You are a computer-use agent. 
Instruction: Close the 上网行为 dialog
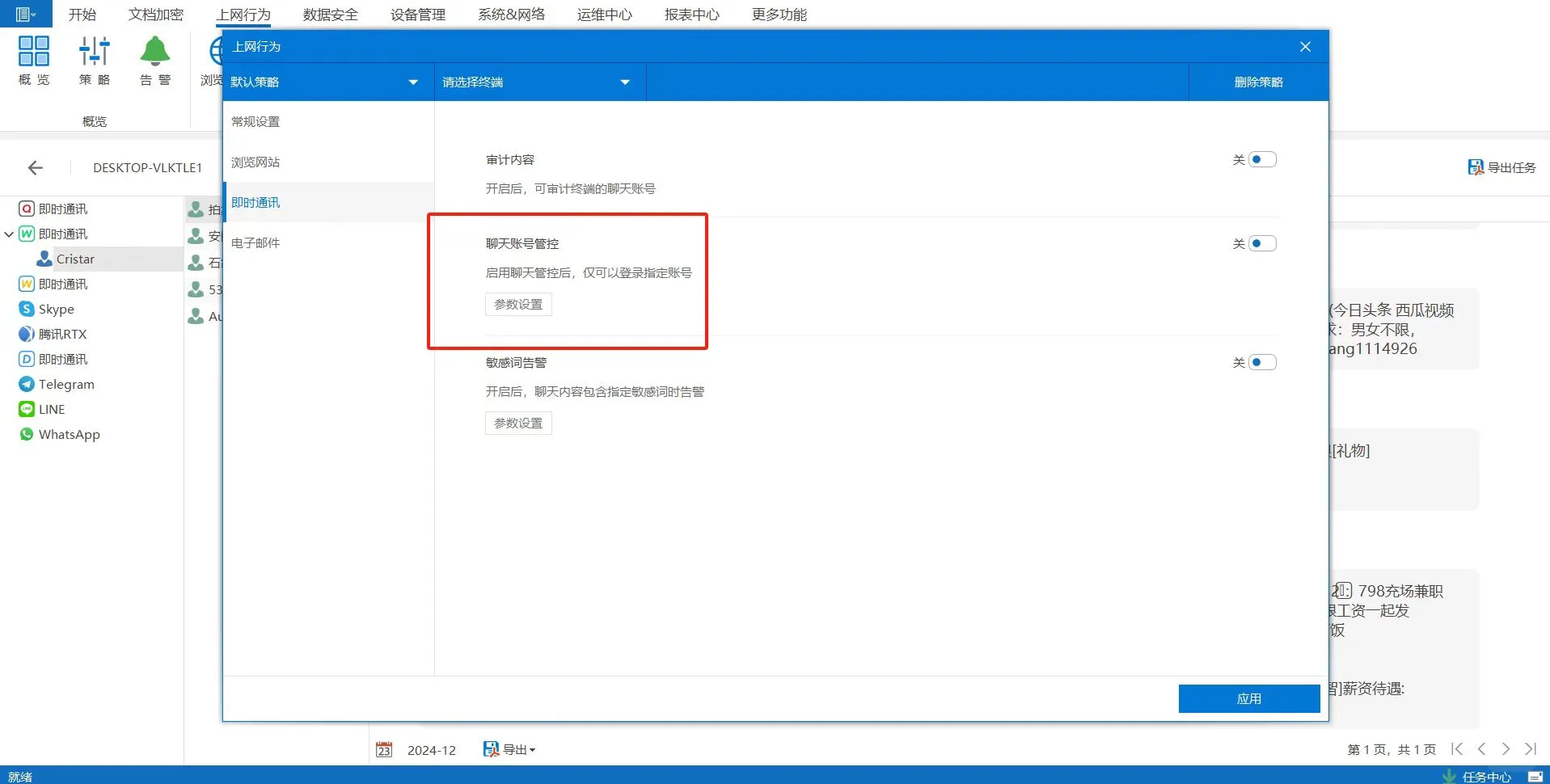click(x=1305, y=47)
